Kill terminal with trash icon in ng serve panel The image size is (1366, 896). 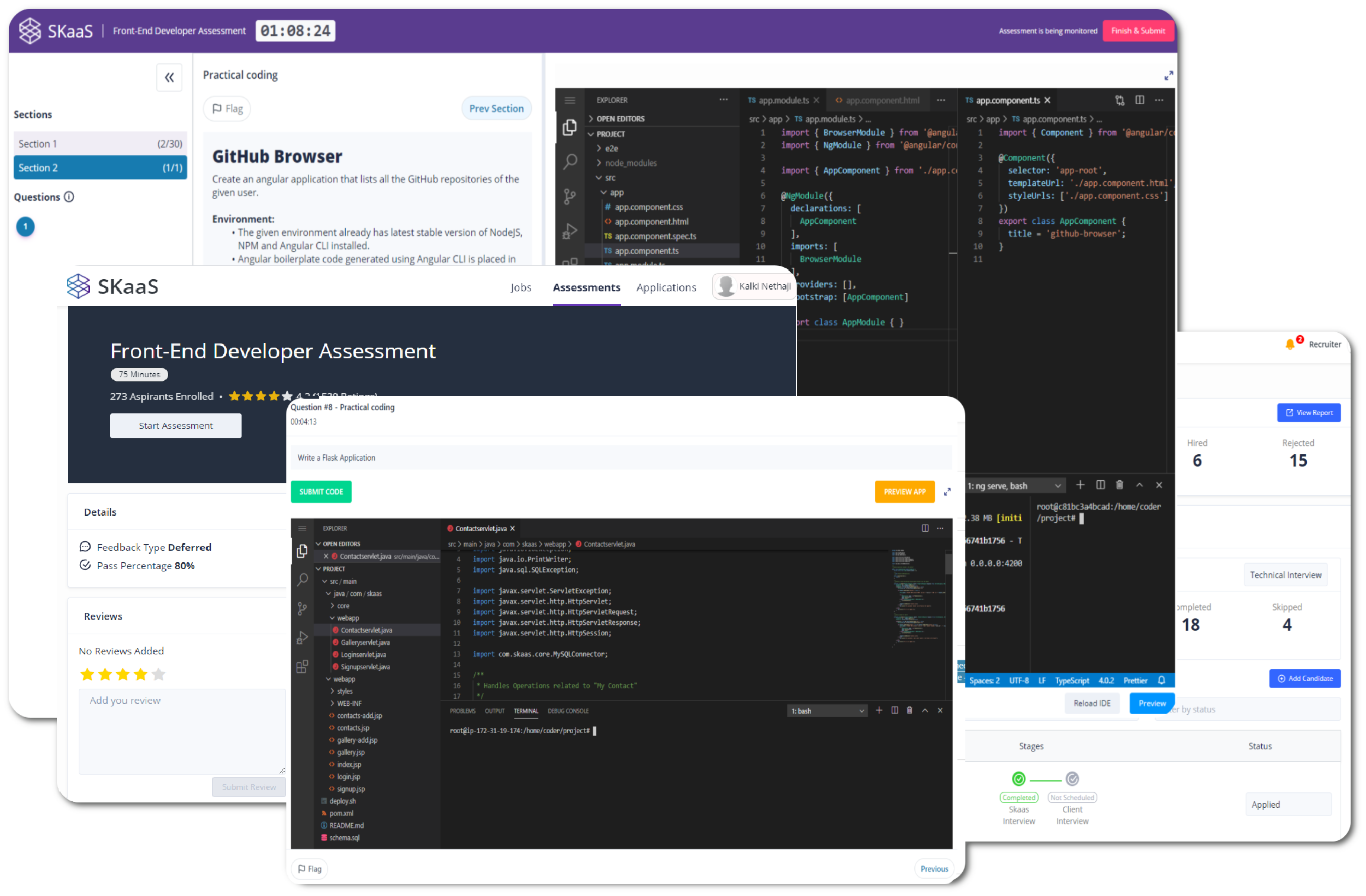pyautogui.click(x=1119, y=485)
